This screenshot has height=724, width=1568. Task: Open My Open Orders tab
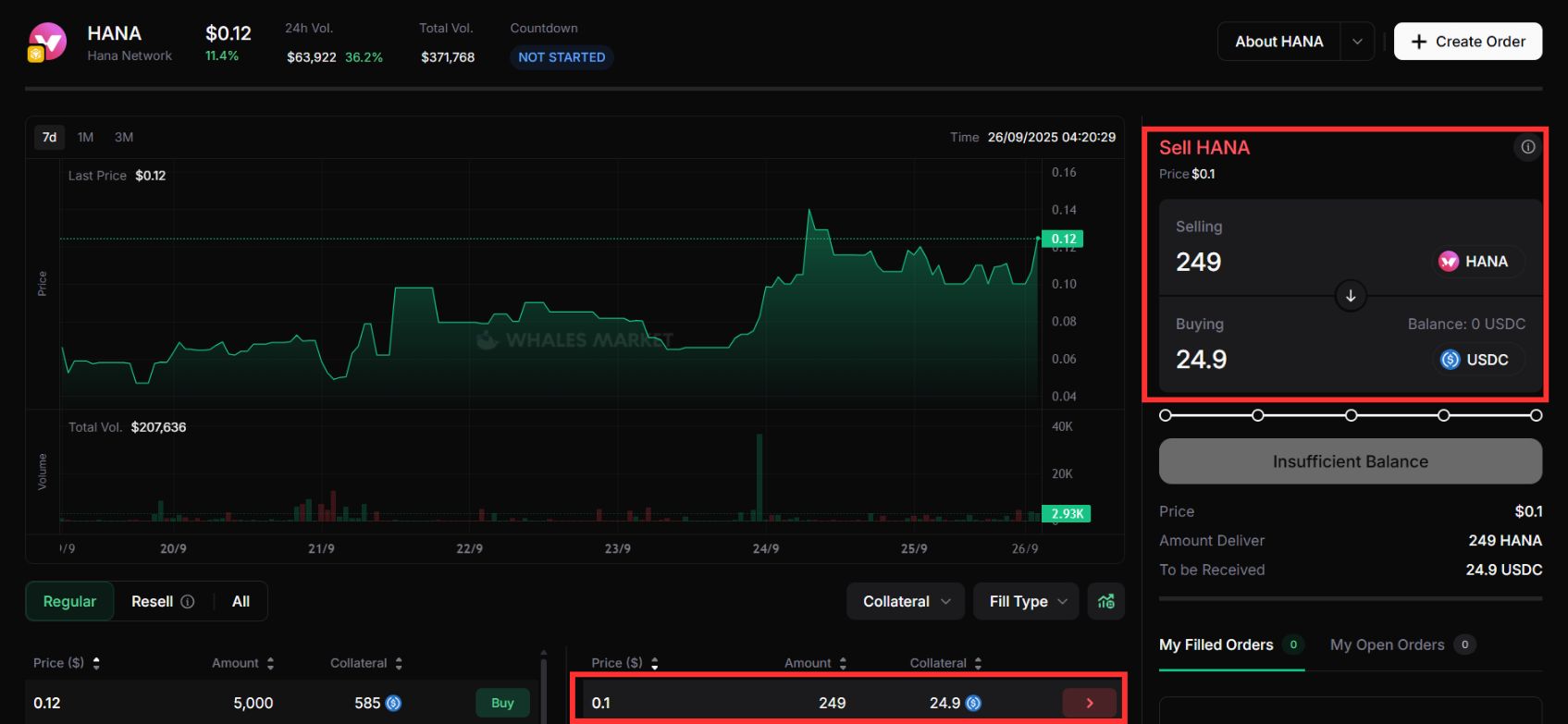[1402, 645]
